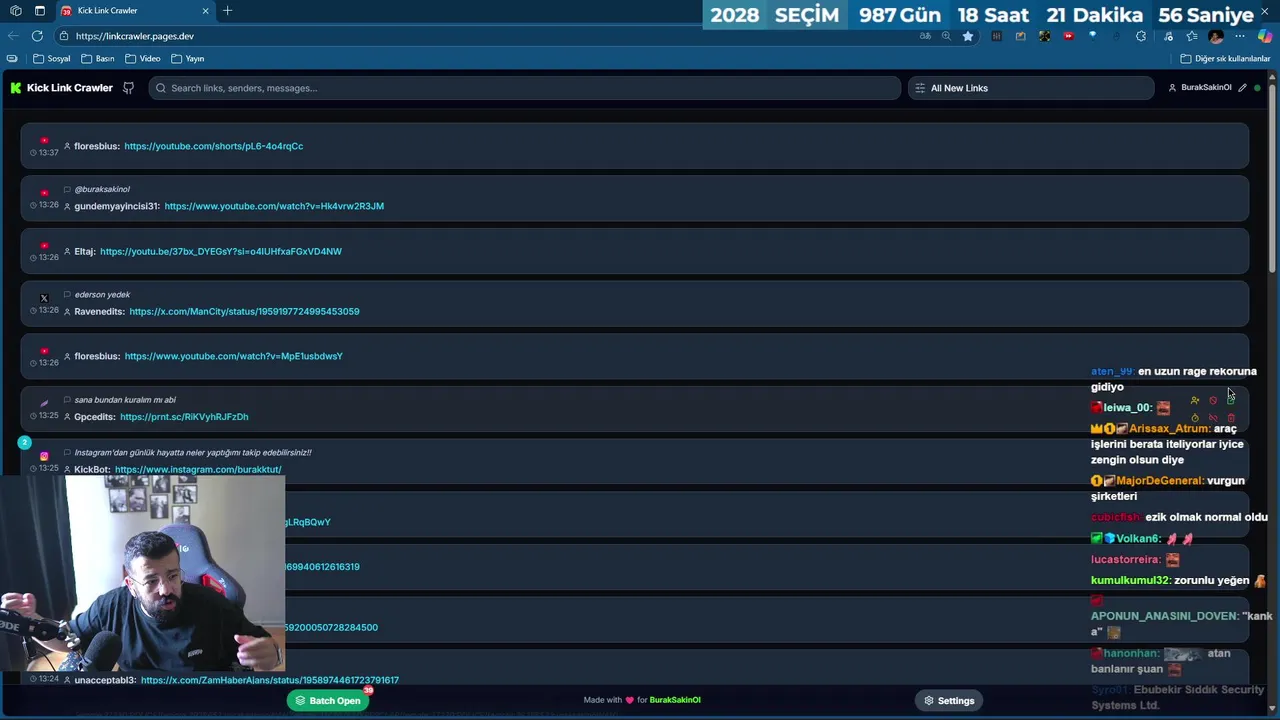Open floresbius youtube.com/shorts link

(x=214, y=146)
